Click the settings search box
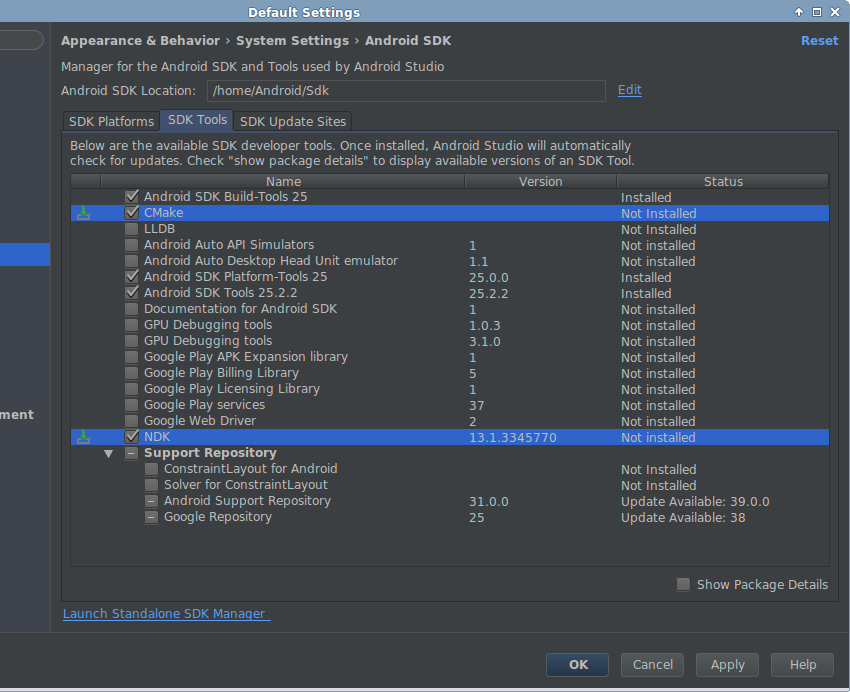 [x=21, y=40]
